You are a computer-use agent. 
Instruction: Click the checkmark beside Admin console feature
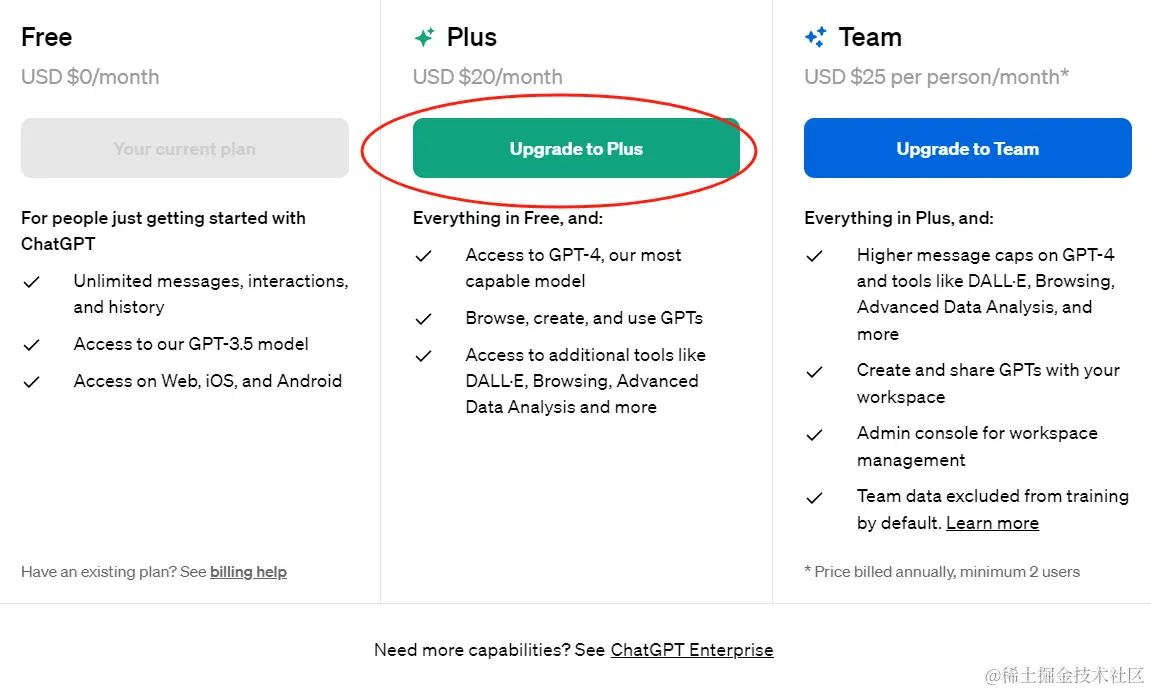815,434
